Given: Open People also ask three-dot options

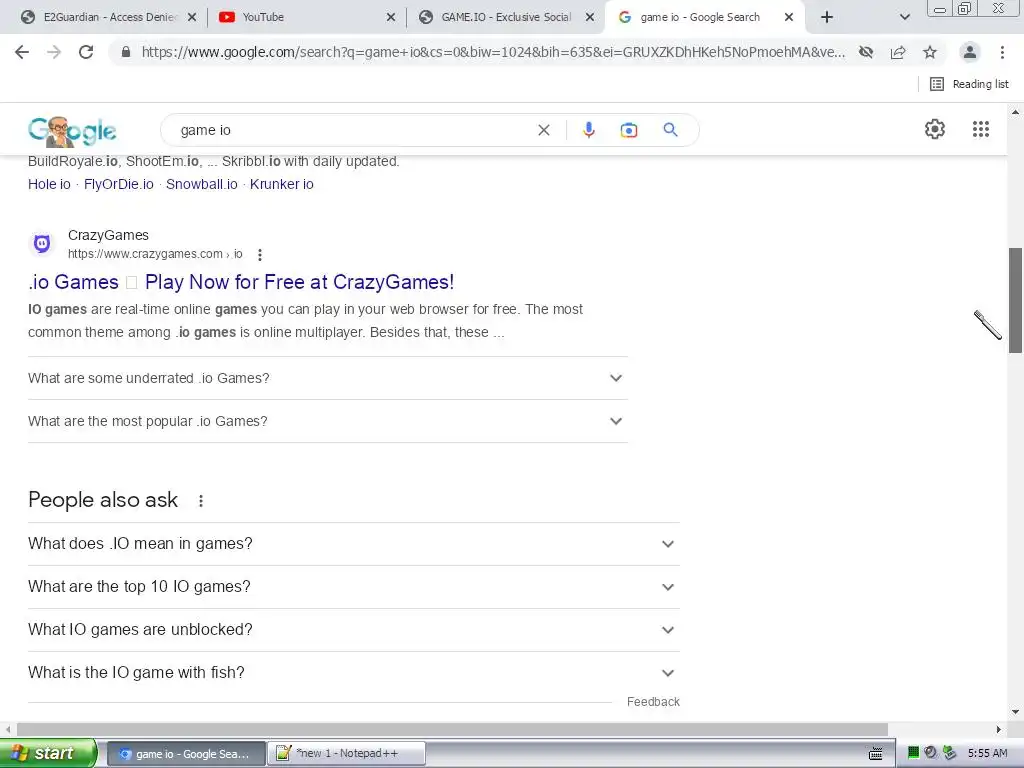Looking at the screenshot, I should pyautogui.click(x=201, y=501).
